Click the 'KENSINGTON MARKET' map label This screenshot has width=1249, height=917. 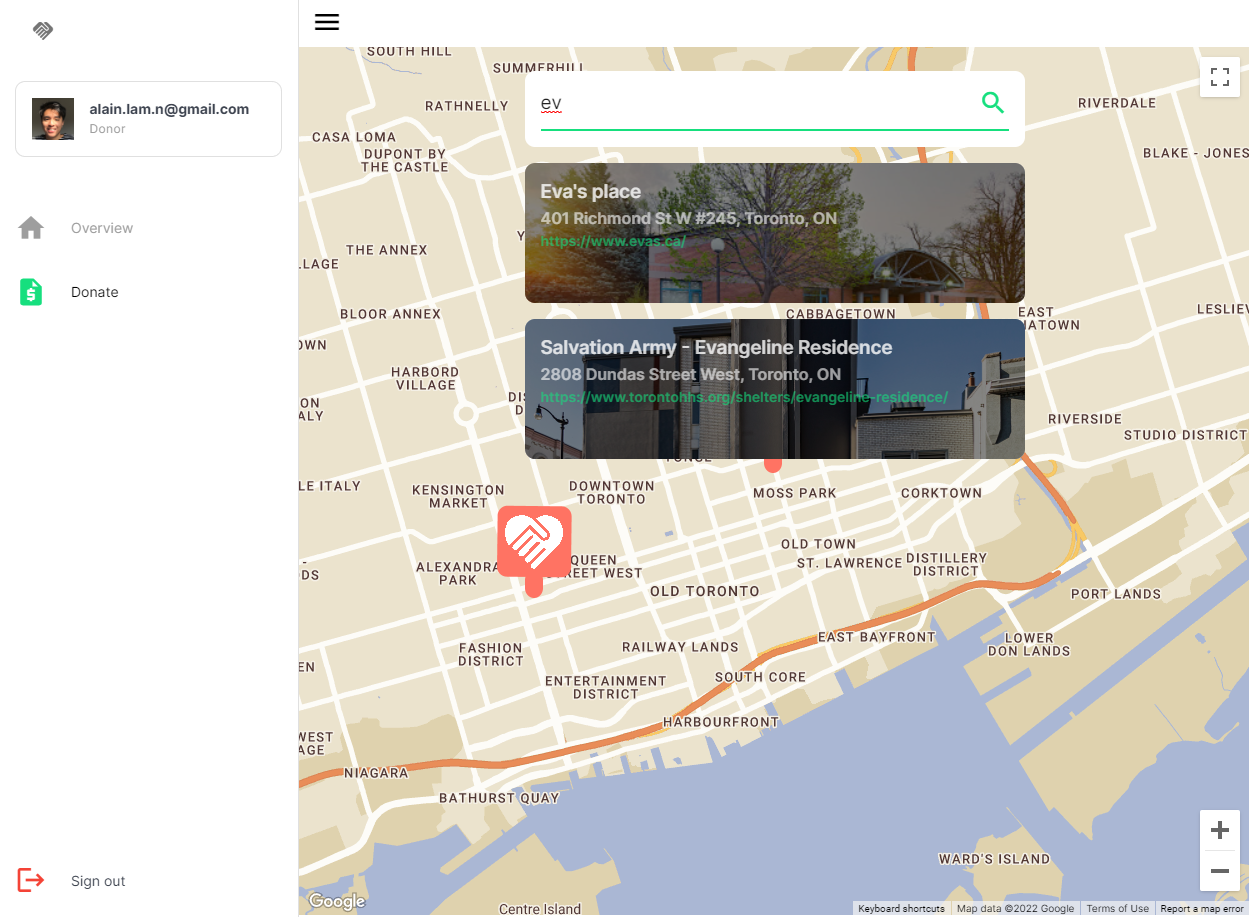458,496
